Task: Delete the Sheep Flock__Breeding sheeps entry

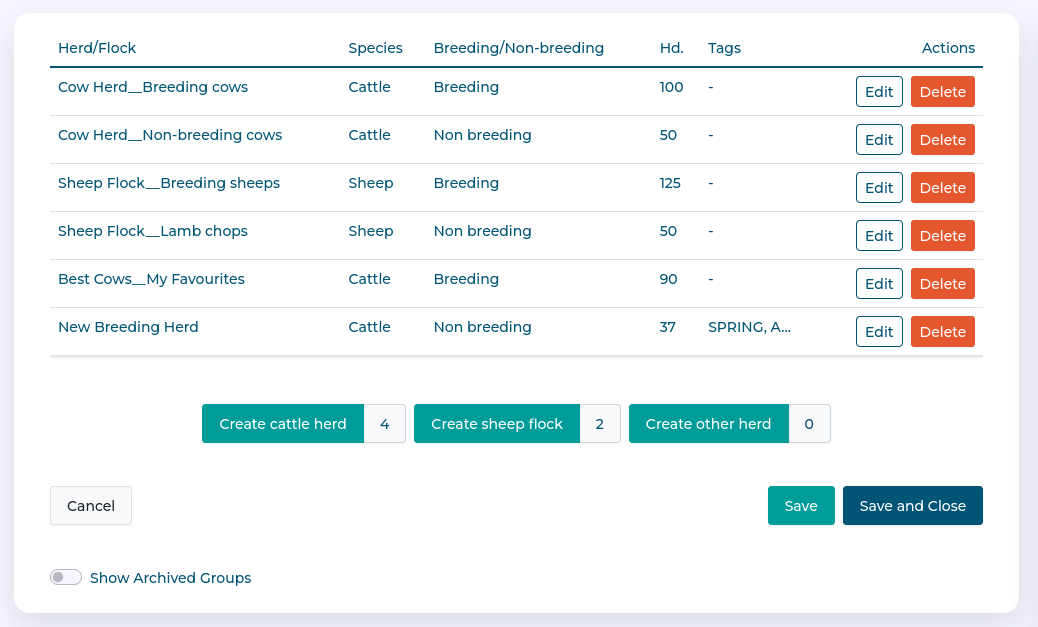Action: point(942,188)
